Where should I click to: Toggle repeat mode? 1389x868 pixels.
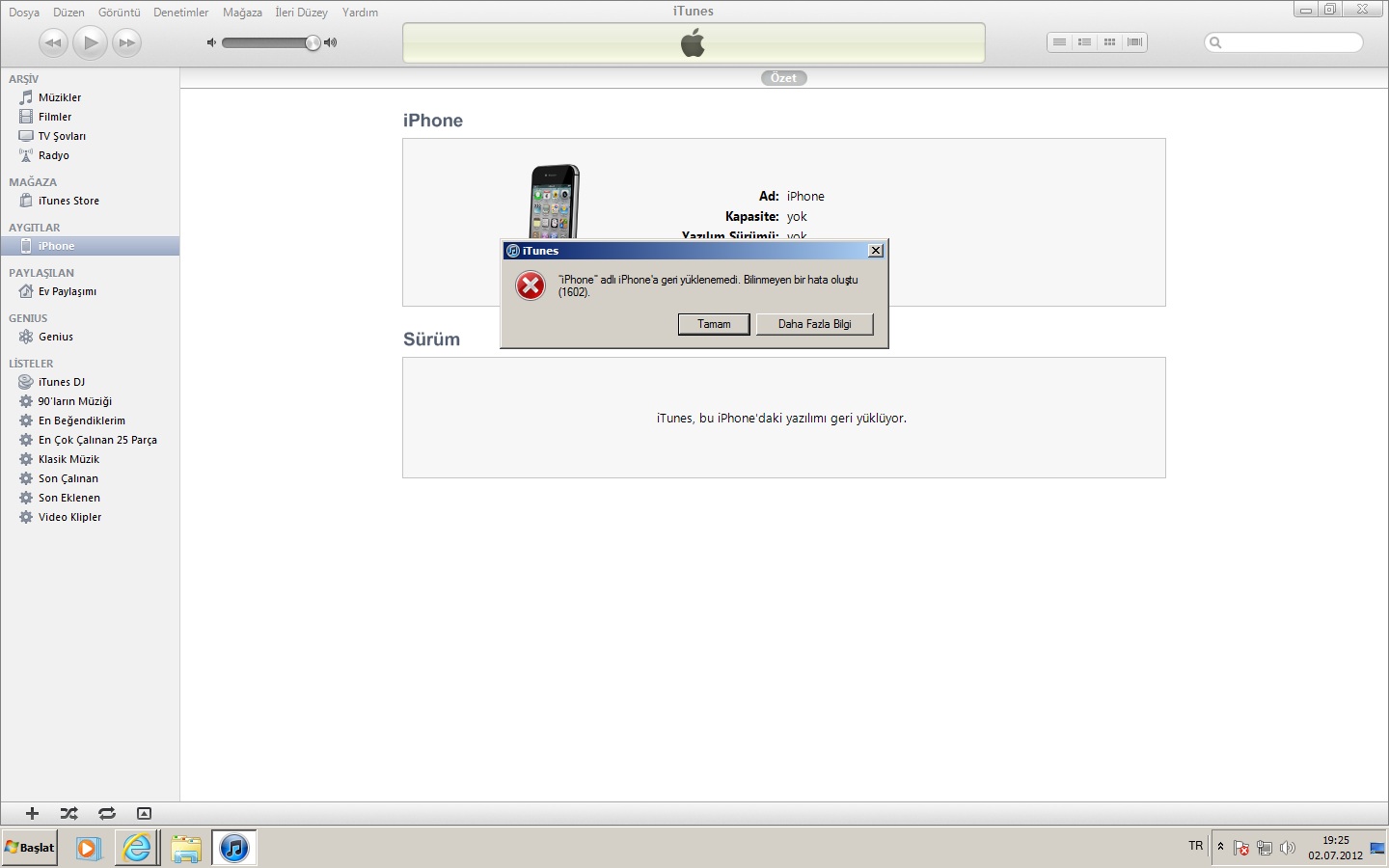click(x=107, y=814)
